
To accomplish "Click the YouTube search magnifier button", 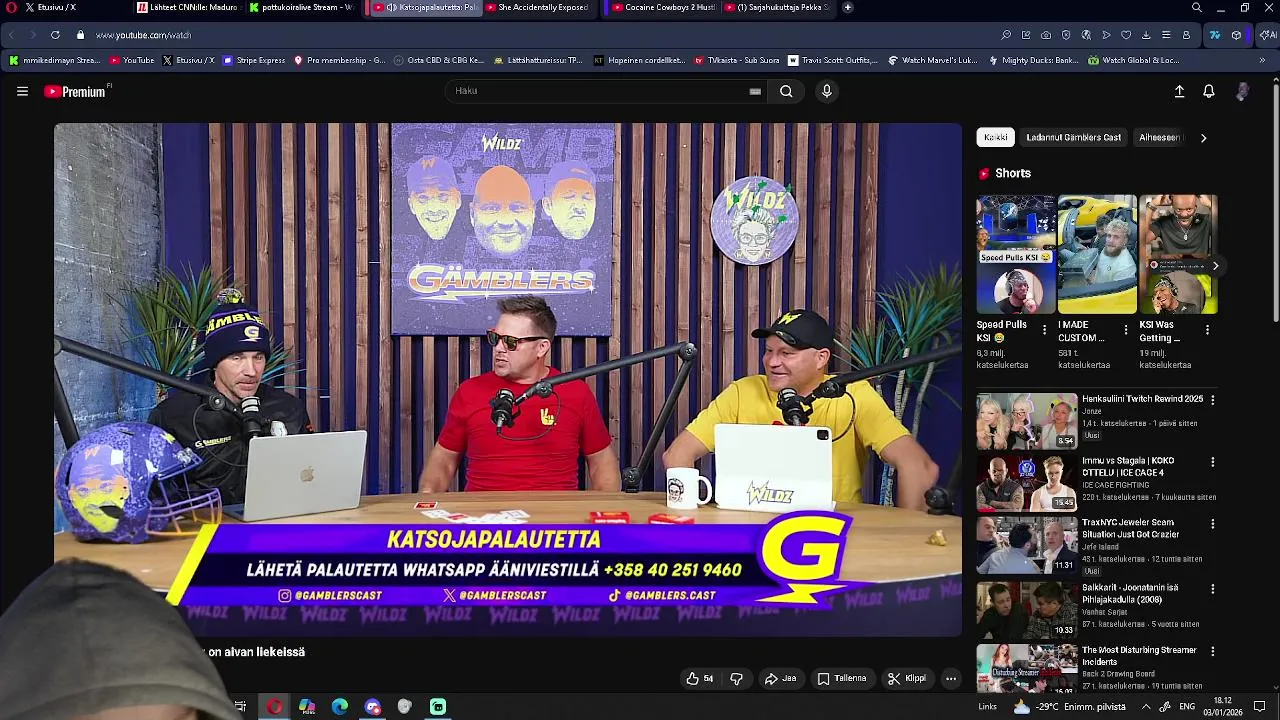I will pos(786,91).
